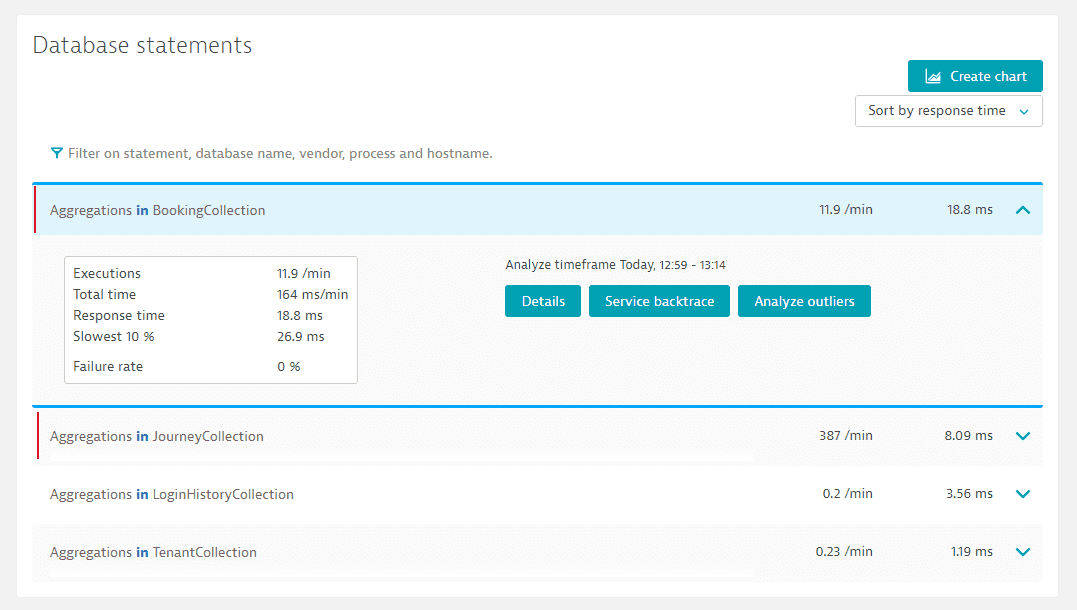Click the Service backtrace button

click(659, 301)
